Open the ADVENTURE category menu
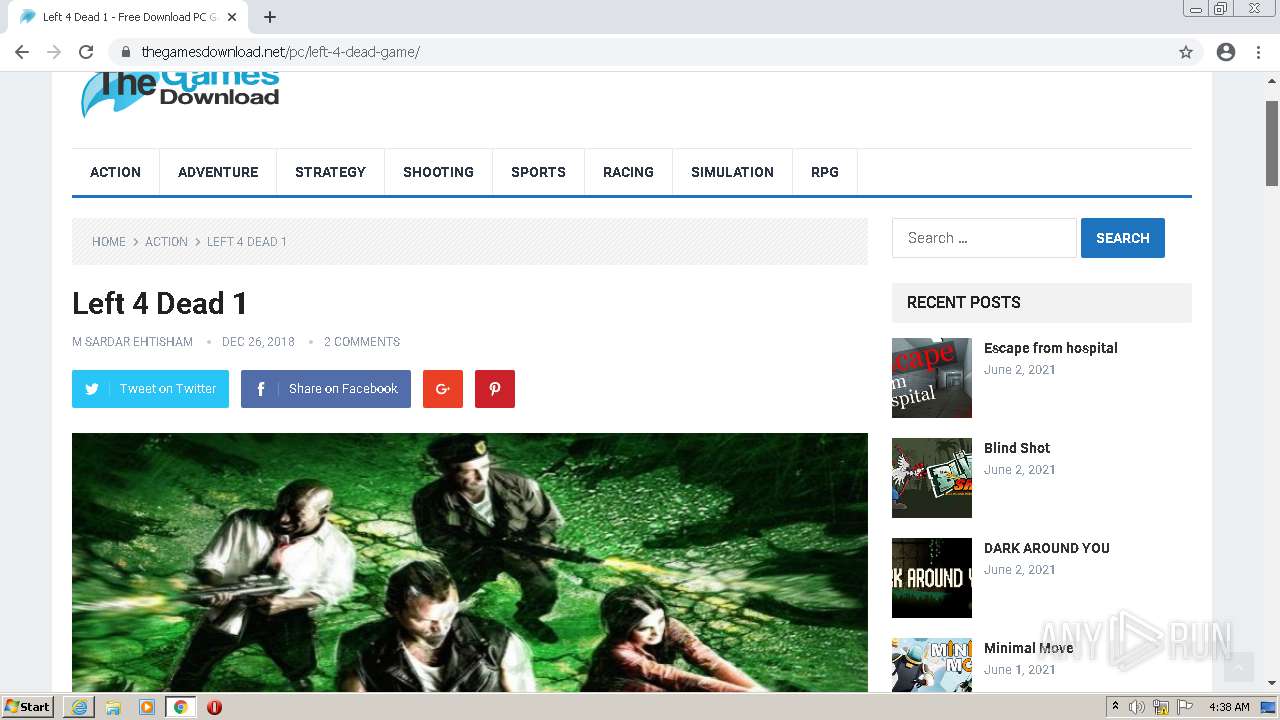The image size is (1280, 720). pos(218,172)
